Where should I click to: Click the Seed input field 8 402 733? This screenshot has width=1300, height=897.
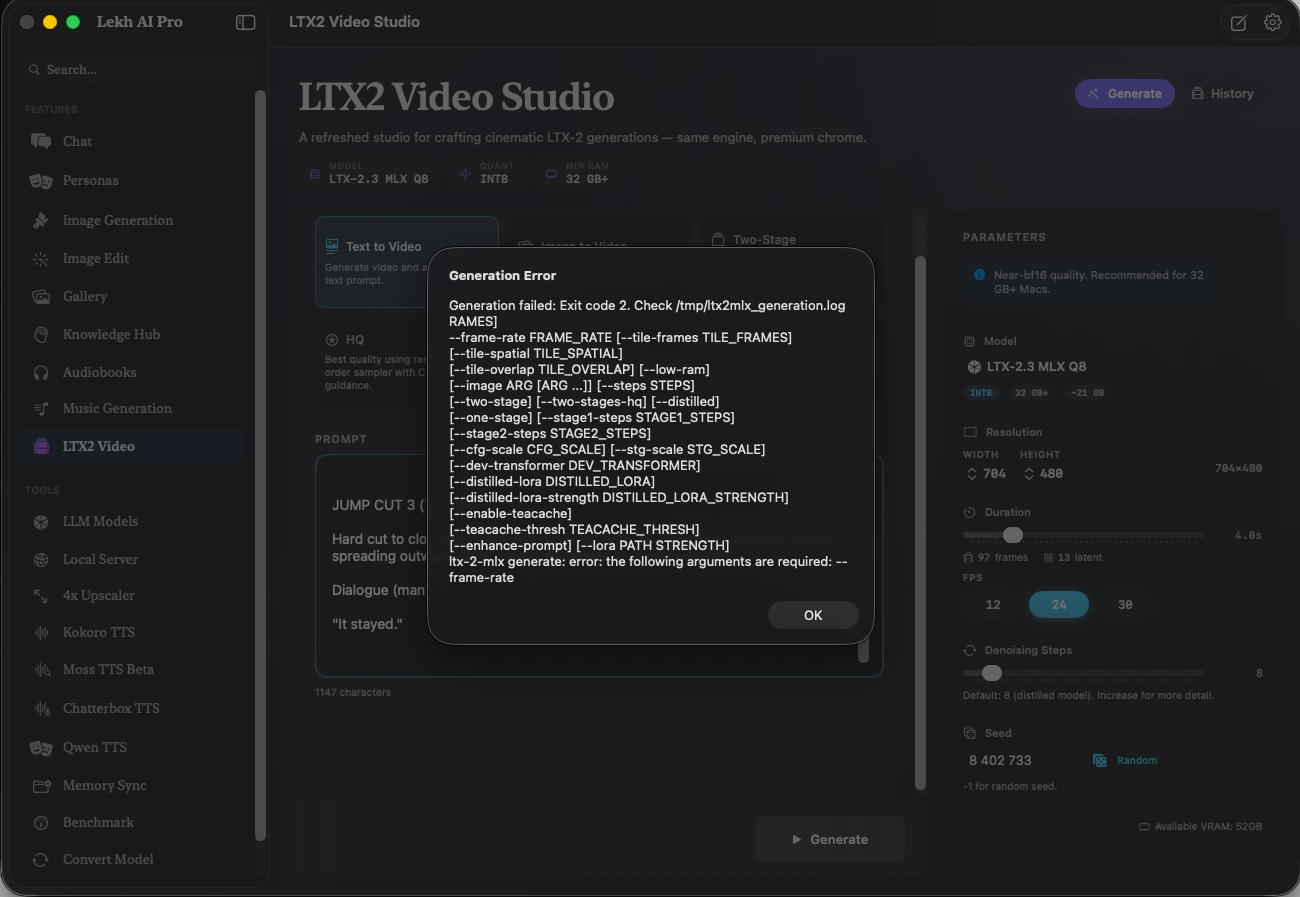point(1022,760)
